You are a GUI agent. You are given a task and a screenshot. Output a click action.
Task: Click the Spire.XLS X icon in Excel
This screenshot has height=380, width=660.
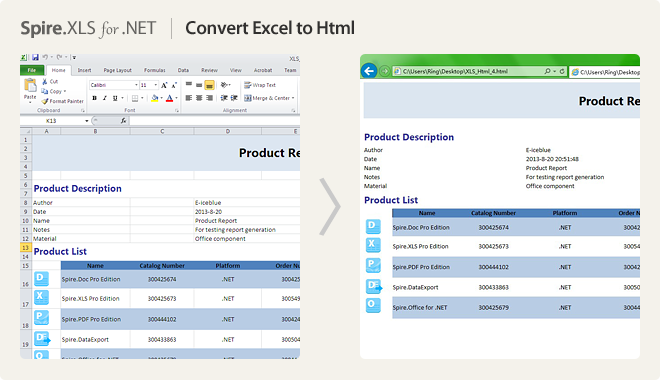pos(41,297)
